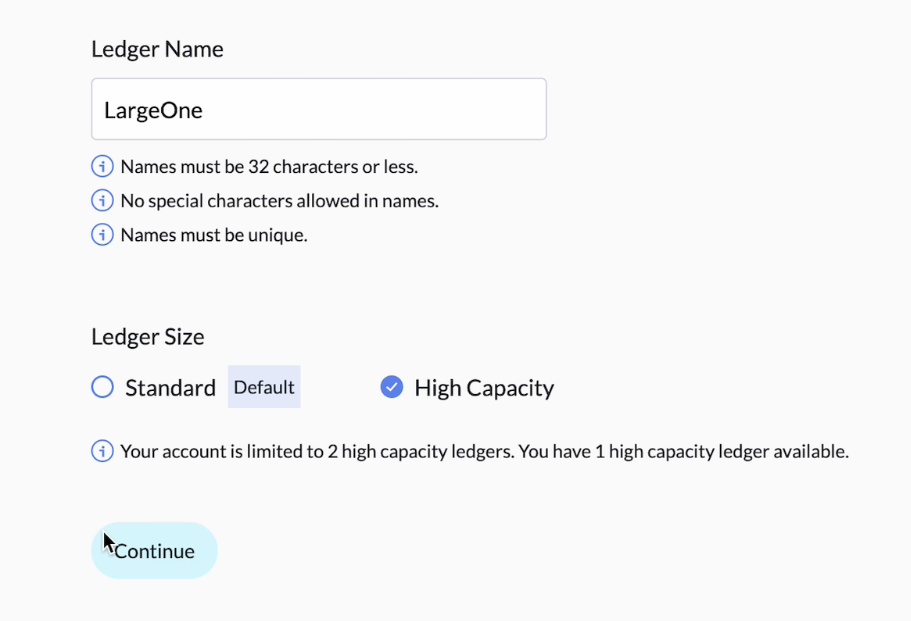Click inside the LargeOne name field
This screenshot has height=621, width=911.
(318, 110)
